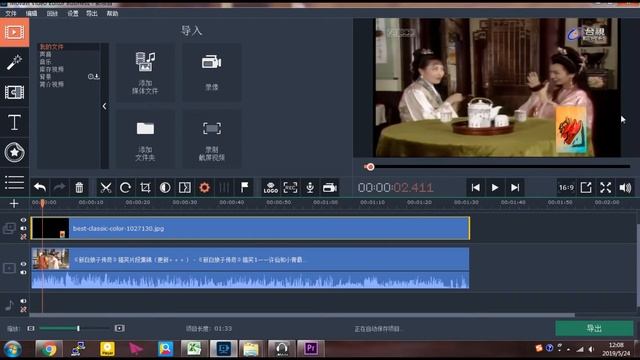640x360 pixels.
Task: Rotate the selected clip
Action: tap(125, 187)
